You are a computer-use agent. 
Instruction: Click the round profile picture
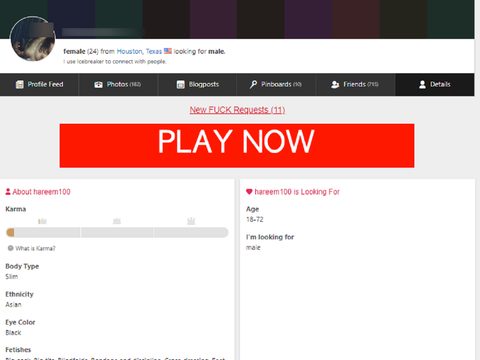(x=33, y=39)
